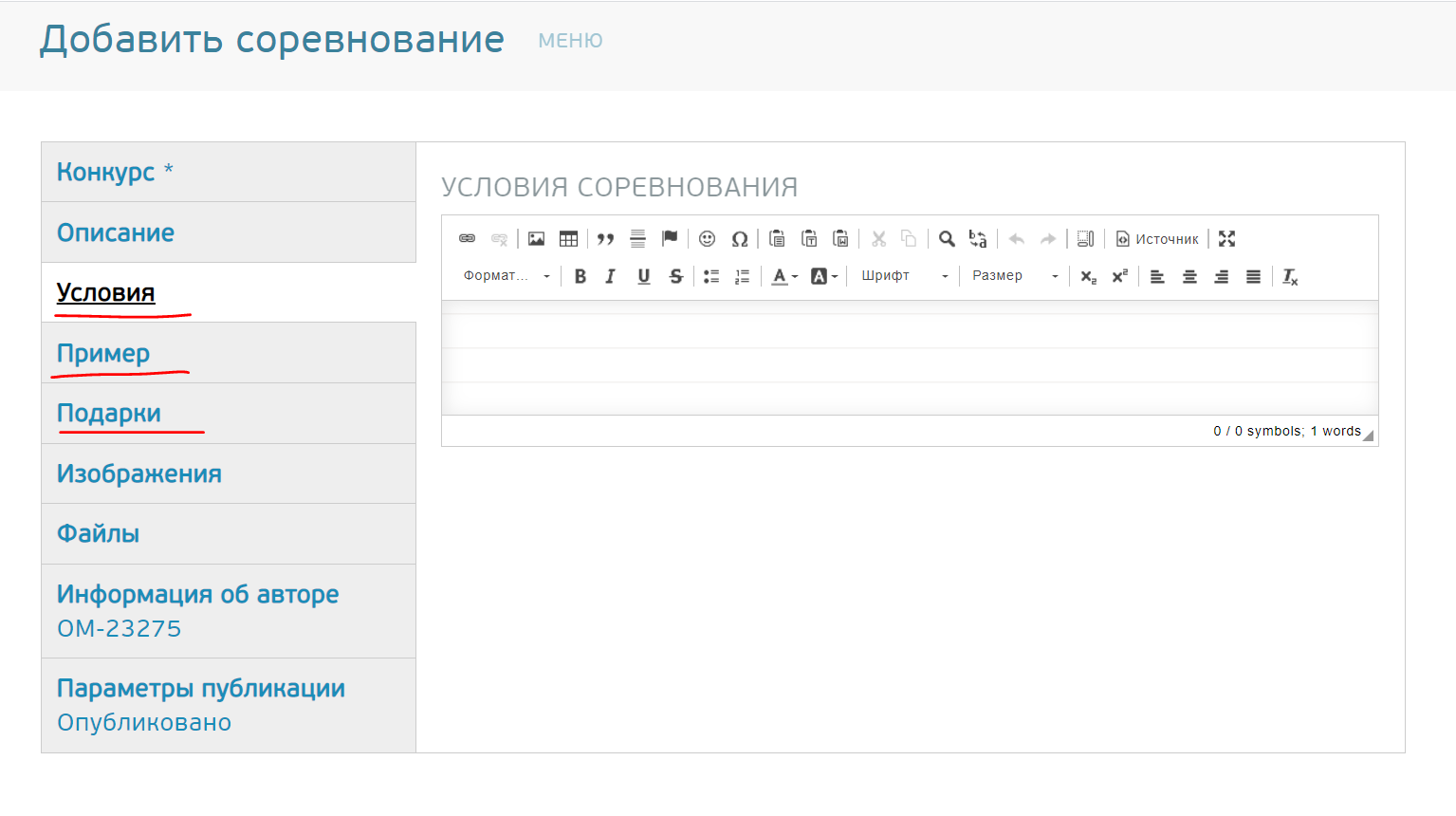Switch to the Описание tab
1456x816 pixels.
pos(116,232)
